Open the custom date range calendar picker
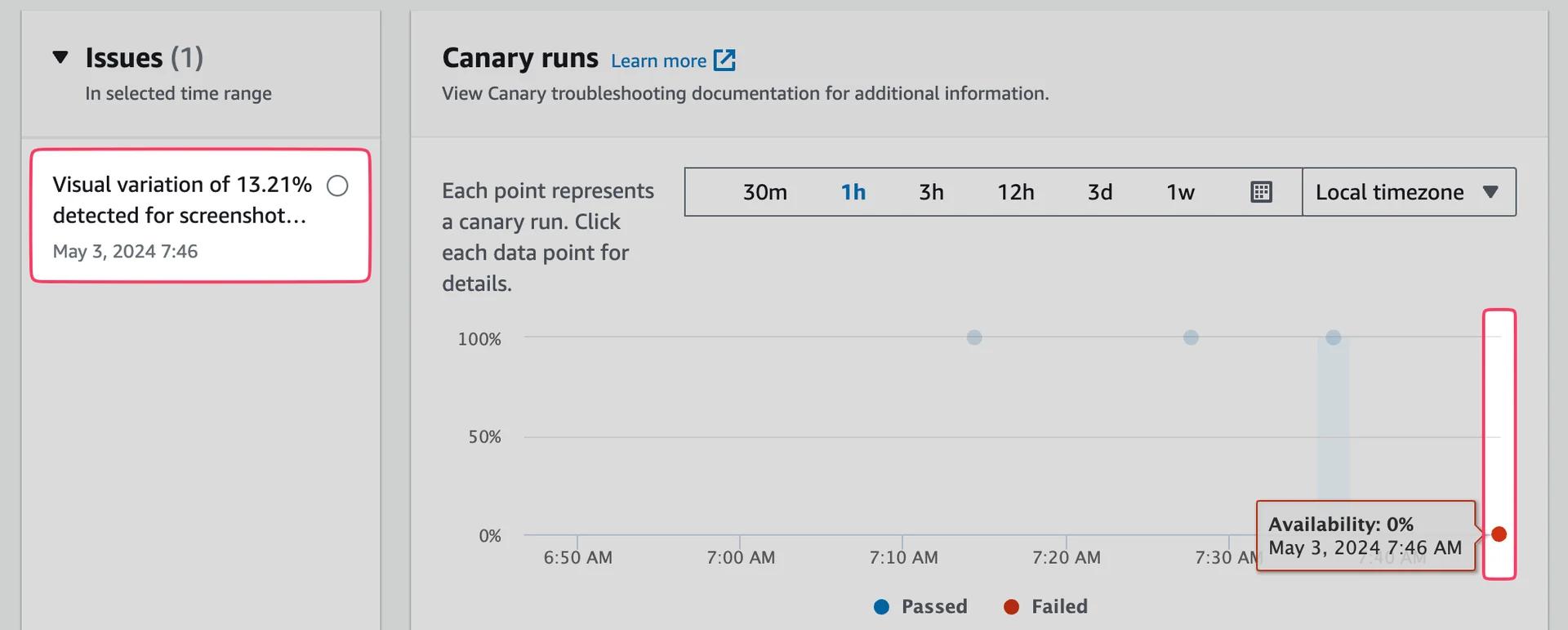The image size is (1568, 630). coord(1261,192)
